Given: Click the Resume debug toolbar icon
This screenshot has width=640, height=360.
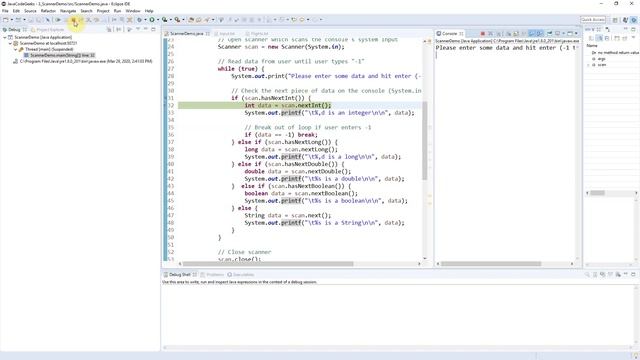Looking at the screenshot, I should [x=58, y=20].
